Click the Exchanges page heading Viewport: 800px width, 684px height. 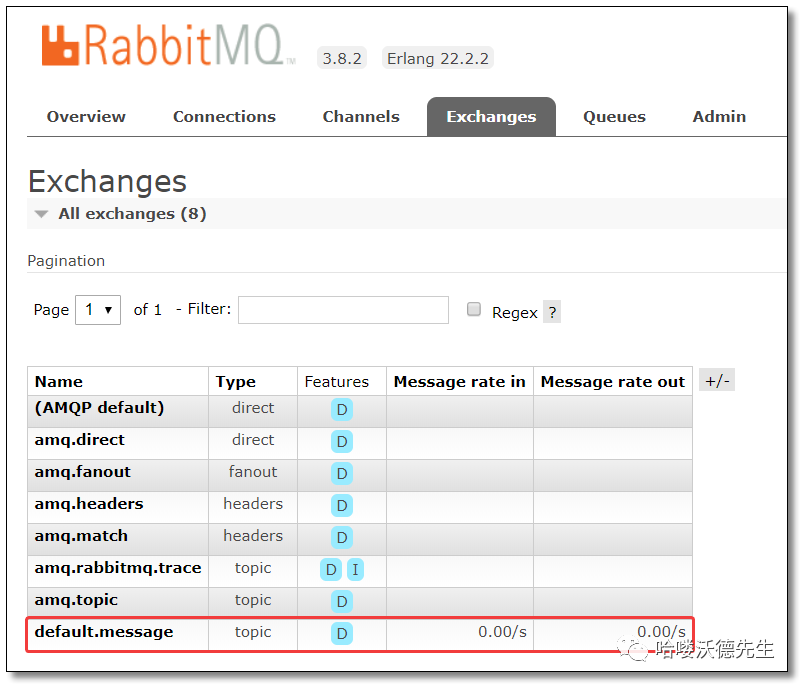(x=108, y=182)
